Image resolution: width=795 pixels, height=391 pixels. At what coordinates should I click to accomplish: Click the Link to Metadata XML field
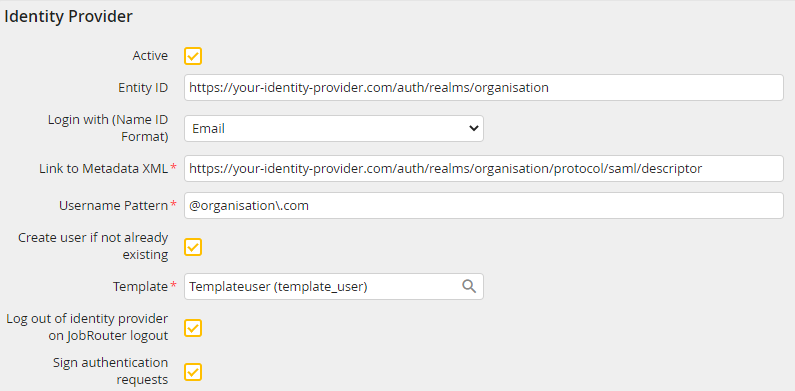tap(484, 168)
